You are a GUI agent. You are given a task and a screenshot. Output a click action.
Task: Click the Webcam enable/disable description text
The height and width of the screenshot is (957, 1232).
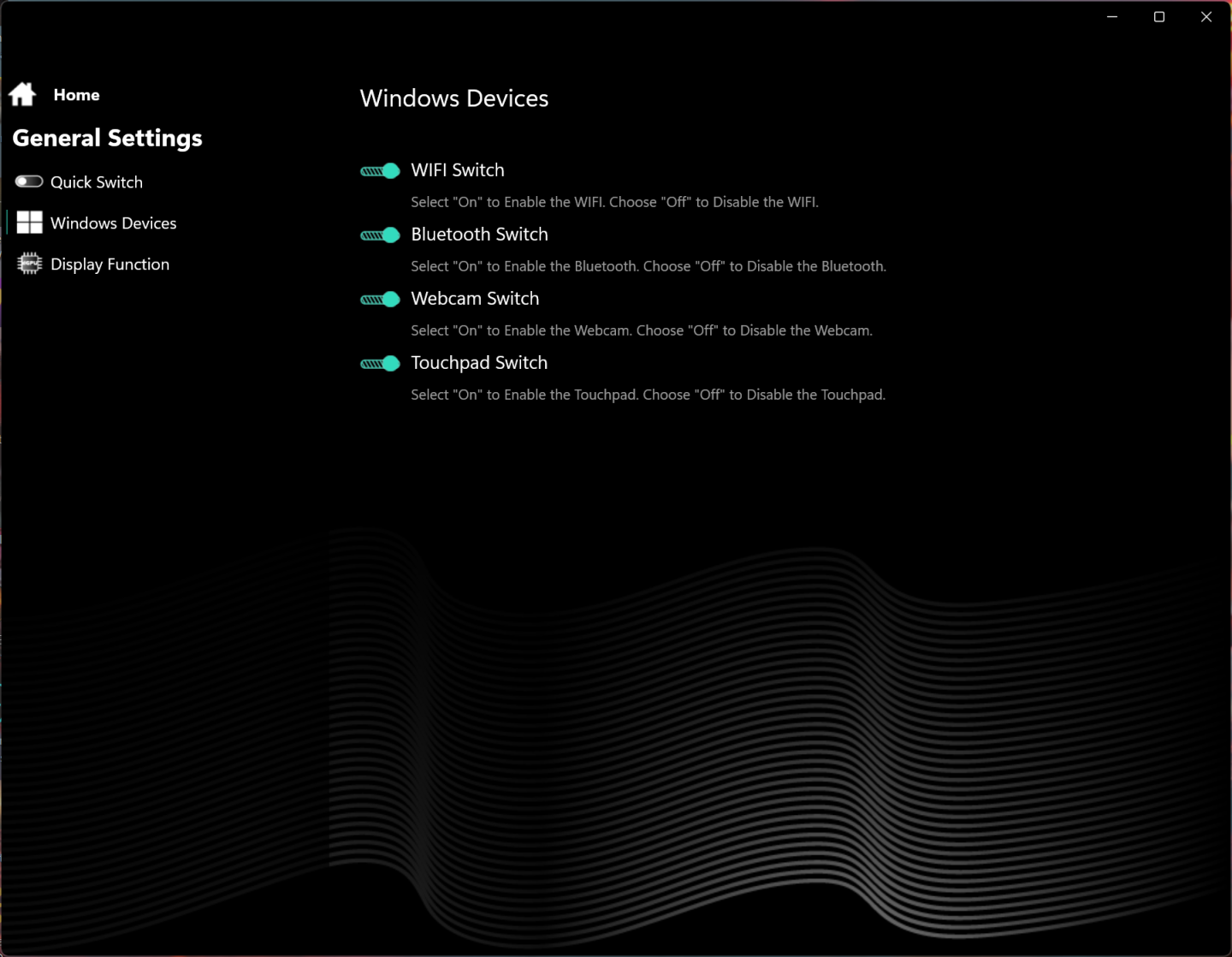point(642,330)
